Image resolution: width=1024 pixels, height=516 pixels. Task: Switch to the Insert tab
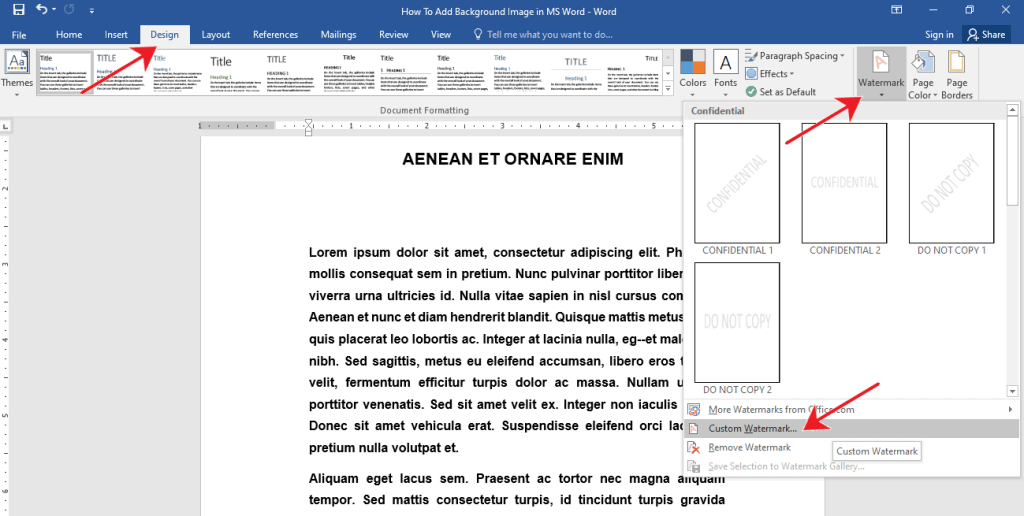[x=116, y=35]
